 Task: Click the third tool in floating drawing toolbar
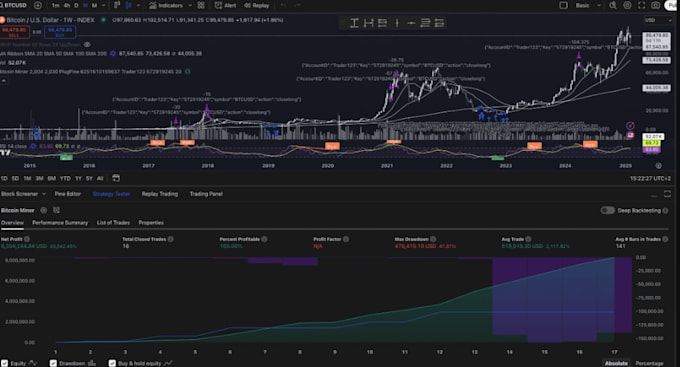tap(382, 23)
